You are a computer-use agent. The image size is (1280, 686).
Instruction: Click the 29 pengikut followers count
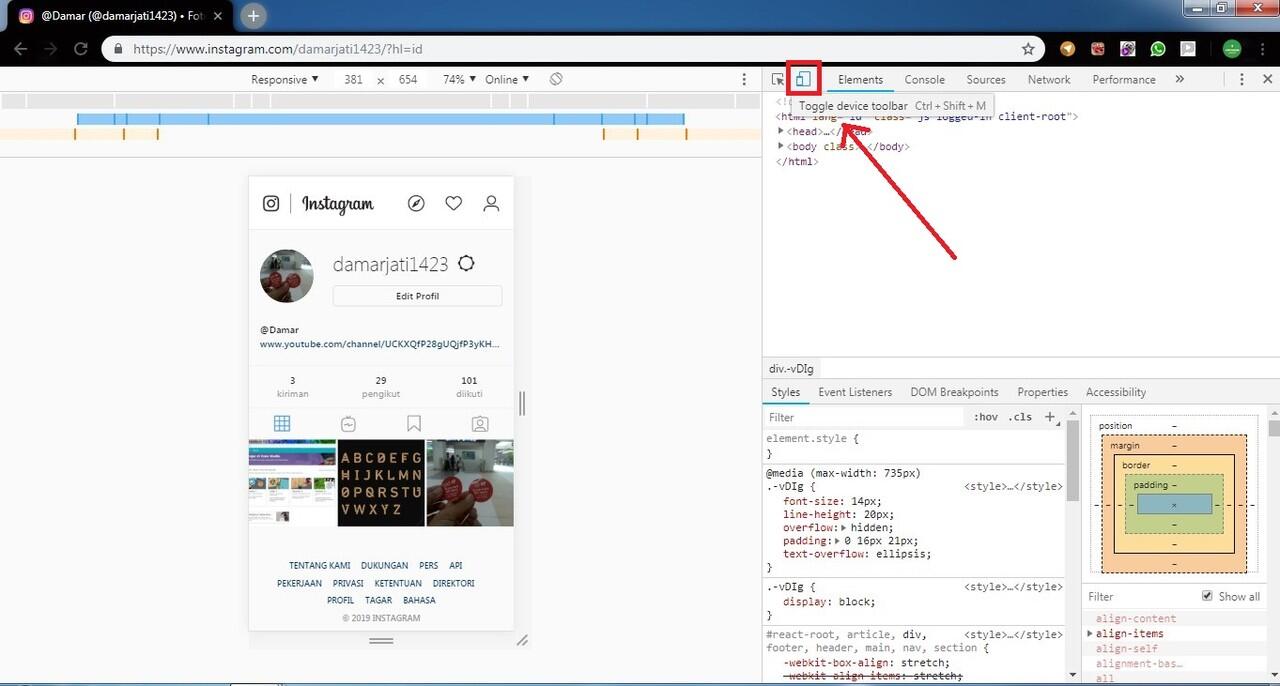(381, 387)
